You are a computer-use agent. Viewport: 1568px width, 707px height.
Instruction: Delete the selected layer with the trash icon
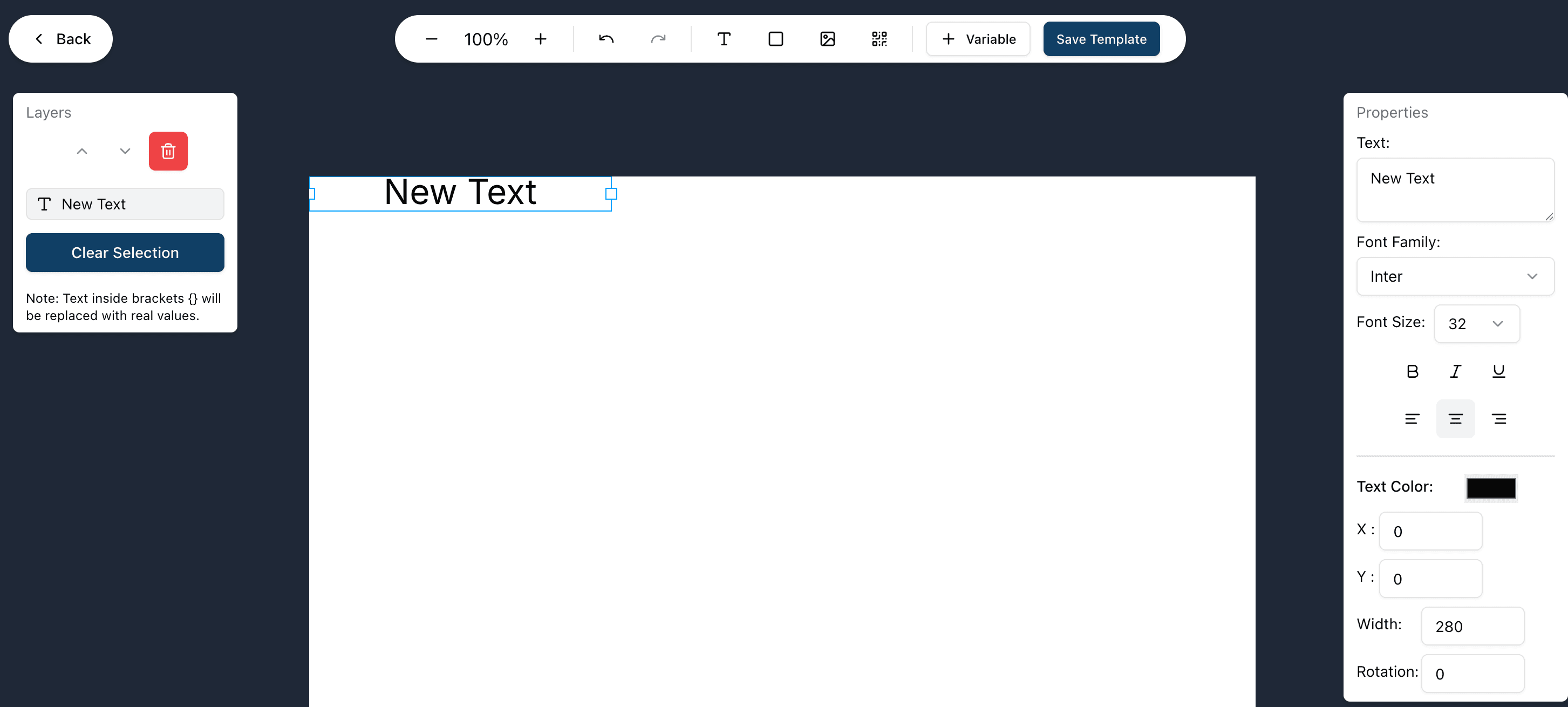168,151
